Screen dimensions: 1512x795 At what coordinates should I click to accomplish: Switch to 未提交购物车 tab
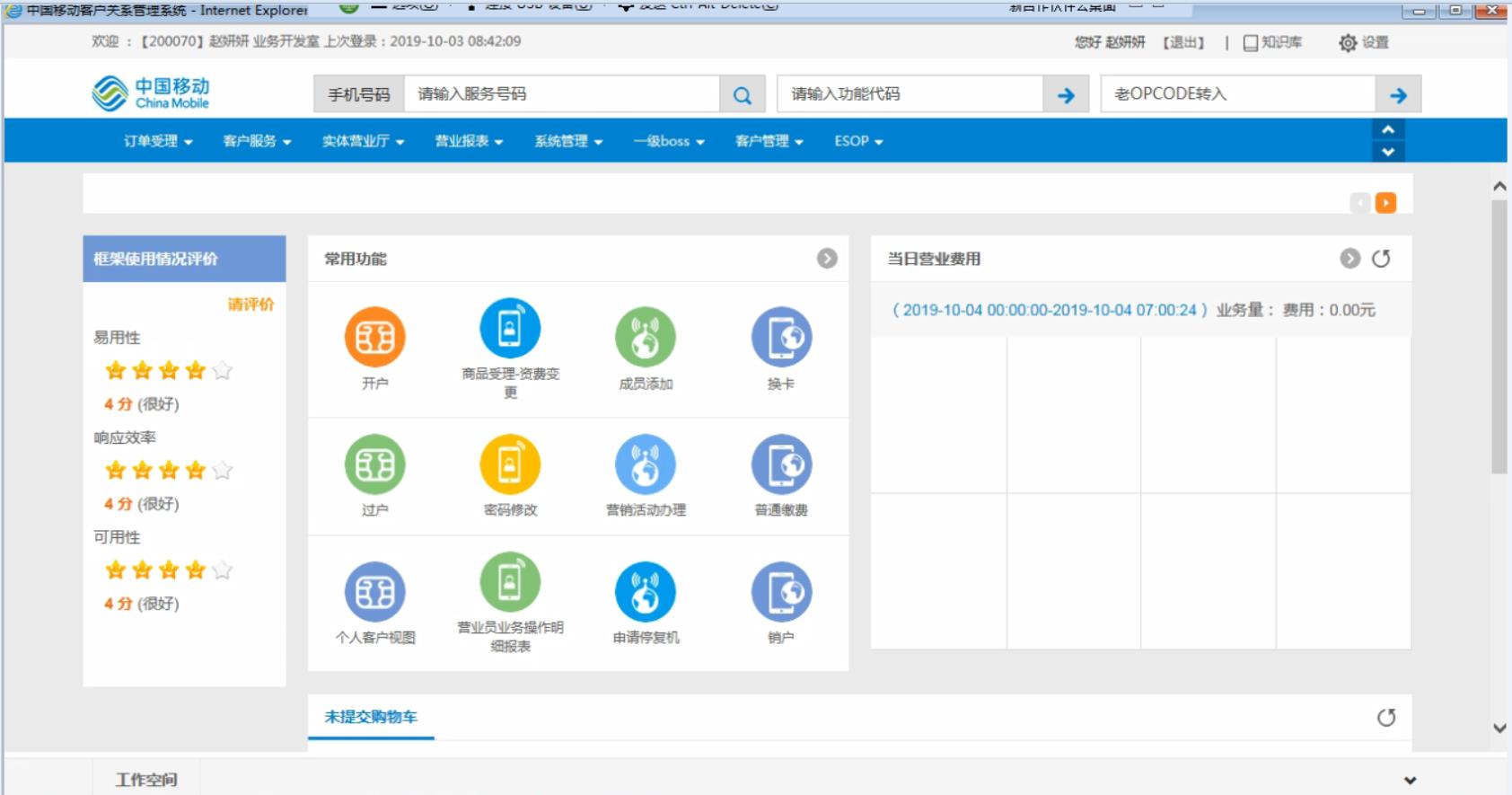coord(371,717)
